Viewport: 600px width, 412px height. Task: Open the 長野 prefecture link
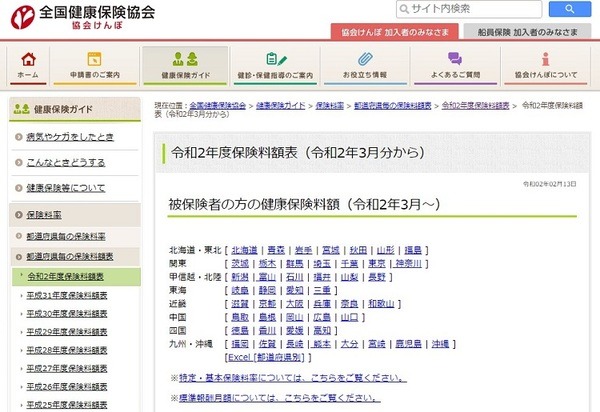(x=377, y=277)
